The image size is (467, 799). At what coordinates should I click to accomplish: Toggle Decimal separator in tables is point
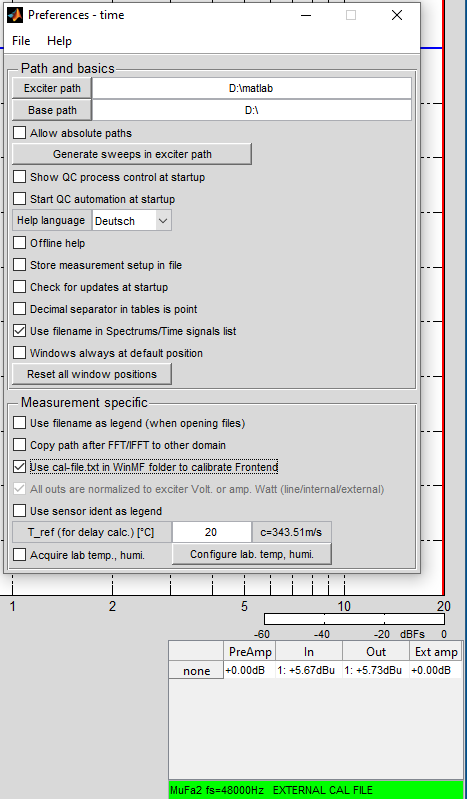(19, 308)
